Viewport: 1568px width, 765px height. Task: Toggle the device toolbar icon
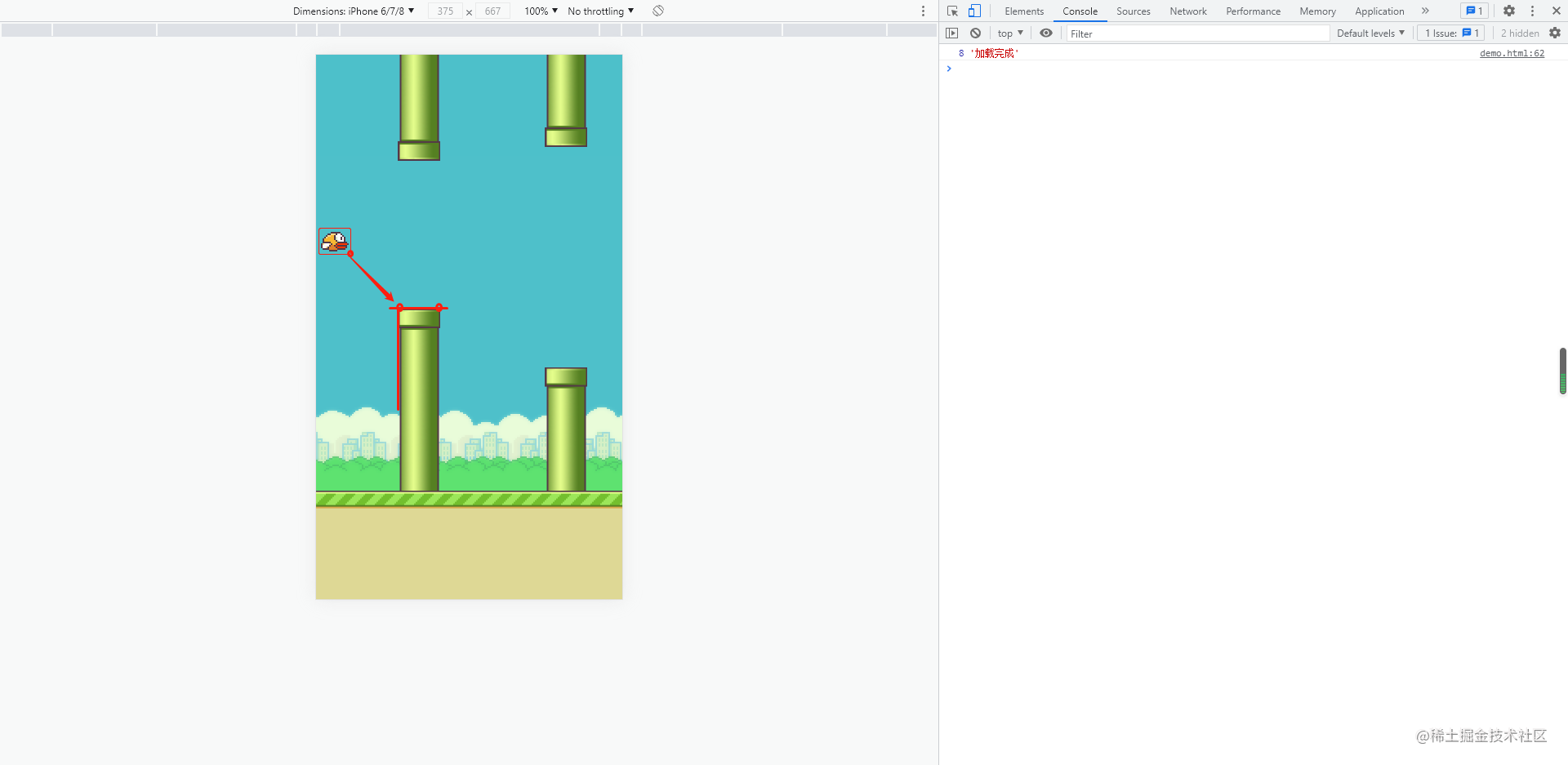[974, 11]
